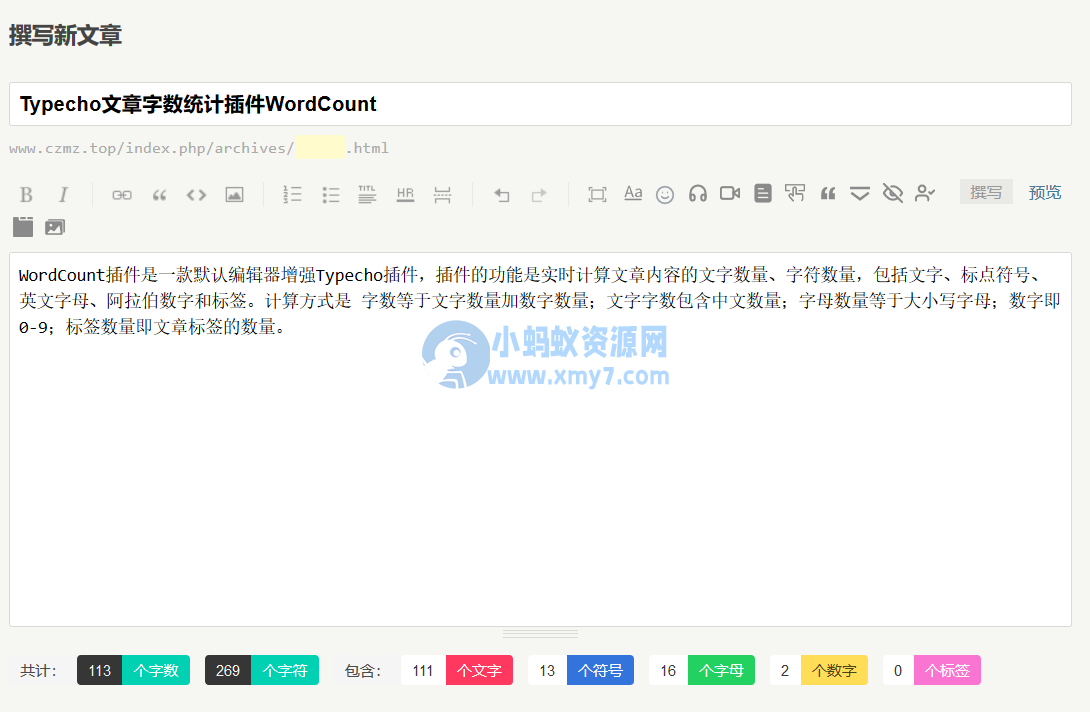The image size is (1090, 712).
Task: Apply italic formatting
Action: [63, 195]
